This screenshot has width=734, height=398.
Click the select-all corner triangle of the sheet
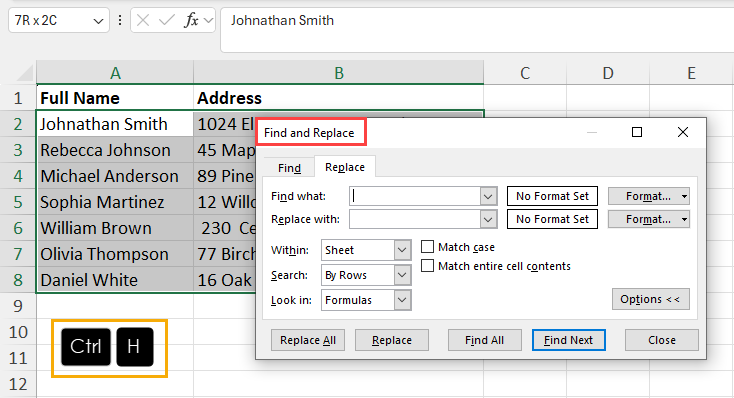click(24, 74)
